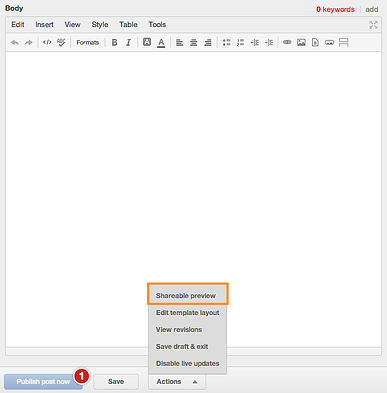This screenshot has width=387, height=393.
Task: Click Publish post now button
Action: click(x=43, y=382)
